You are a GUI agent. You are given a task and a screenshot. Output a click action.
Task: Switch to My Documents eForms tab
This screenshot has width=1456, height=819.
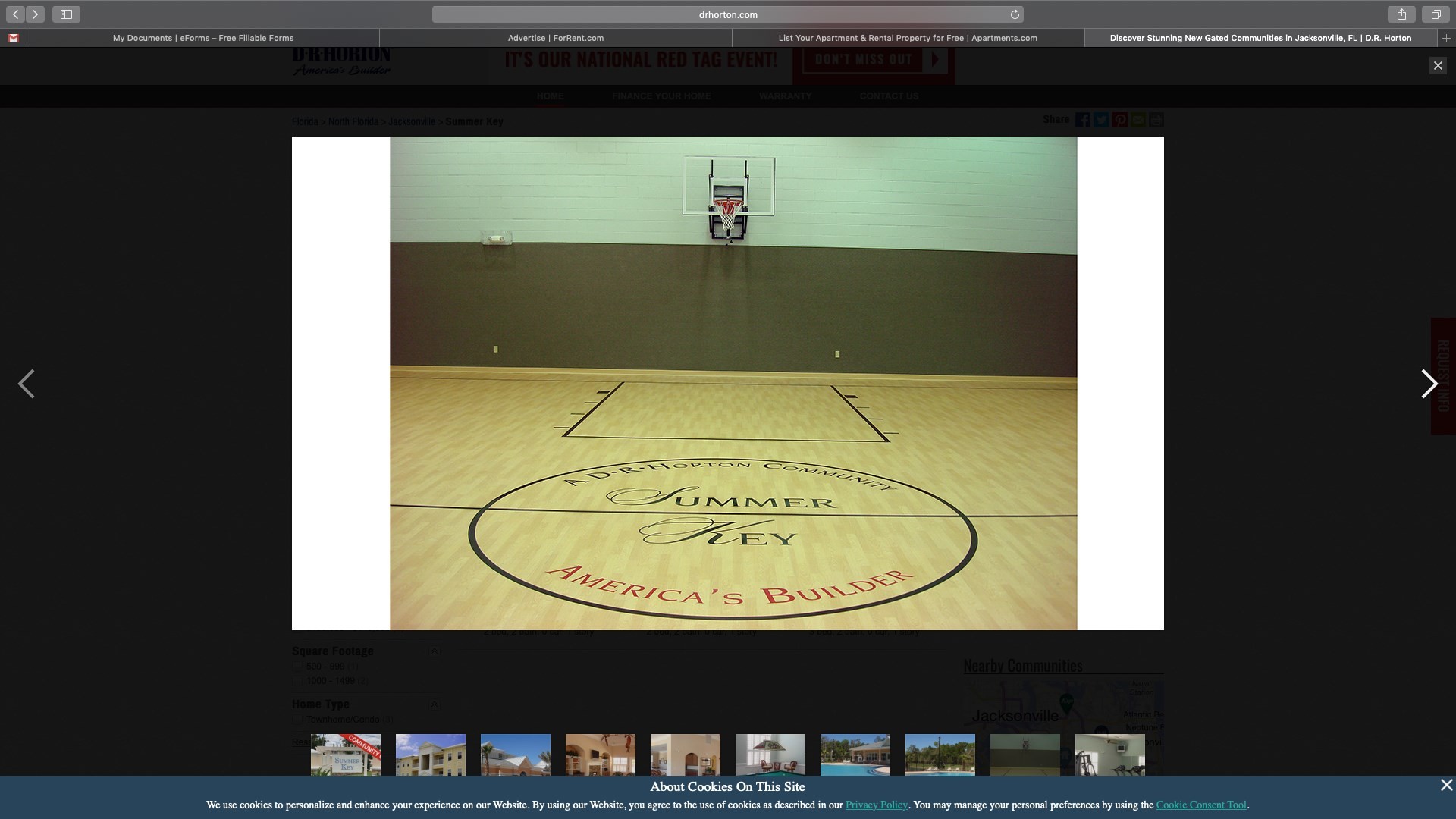pyautogui.click(x=203, y=38)
